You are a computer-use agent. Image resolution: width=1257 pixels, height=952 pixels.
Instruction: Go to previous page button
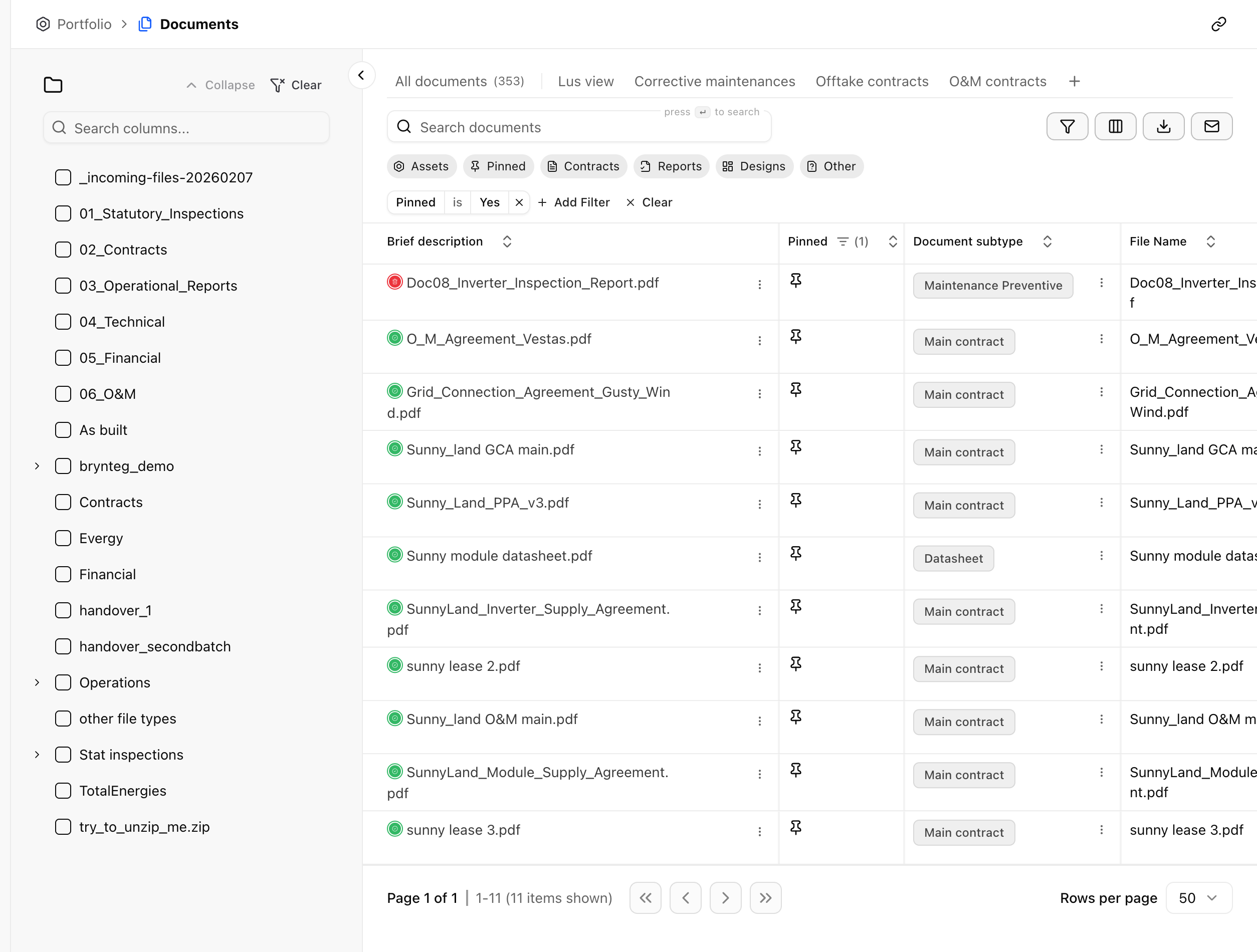685,897
